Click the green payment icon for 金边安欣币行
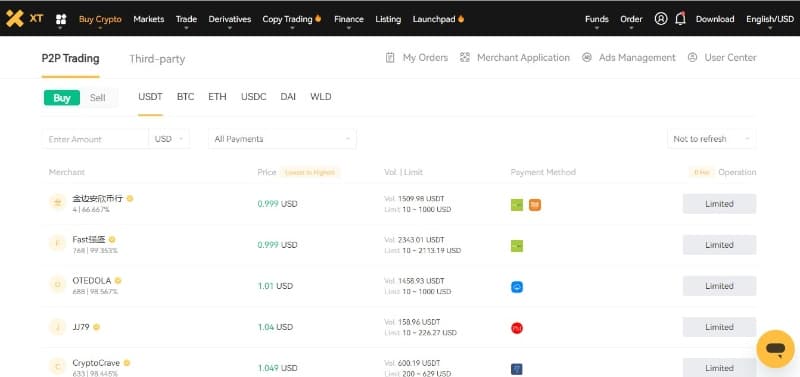 pyautogui.click(x=517, y=205)
